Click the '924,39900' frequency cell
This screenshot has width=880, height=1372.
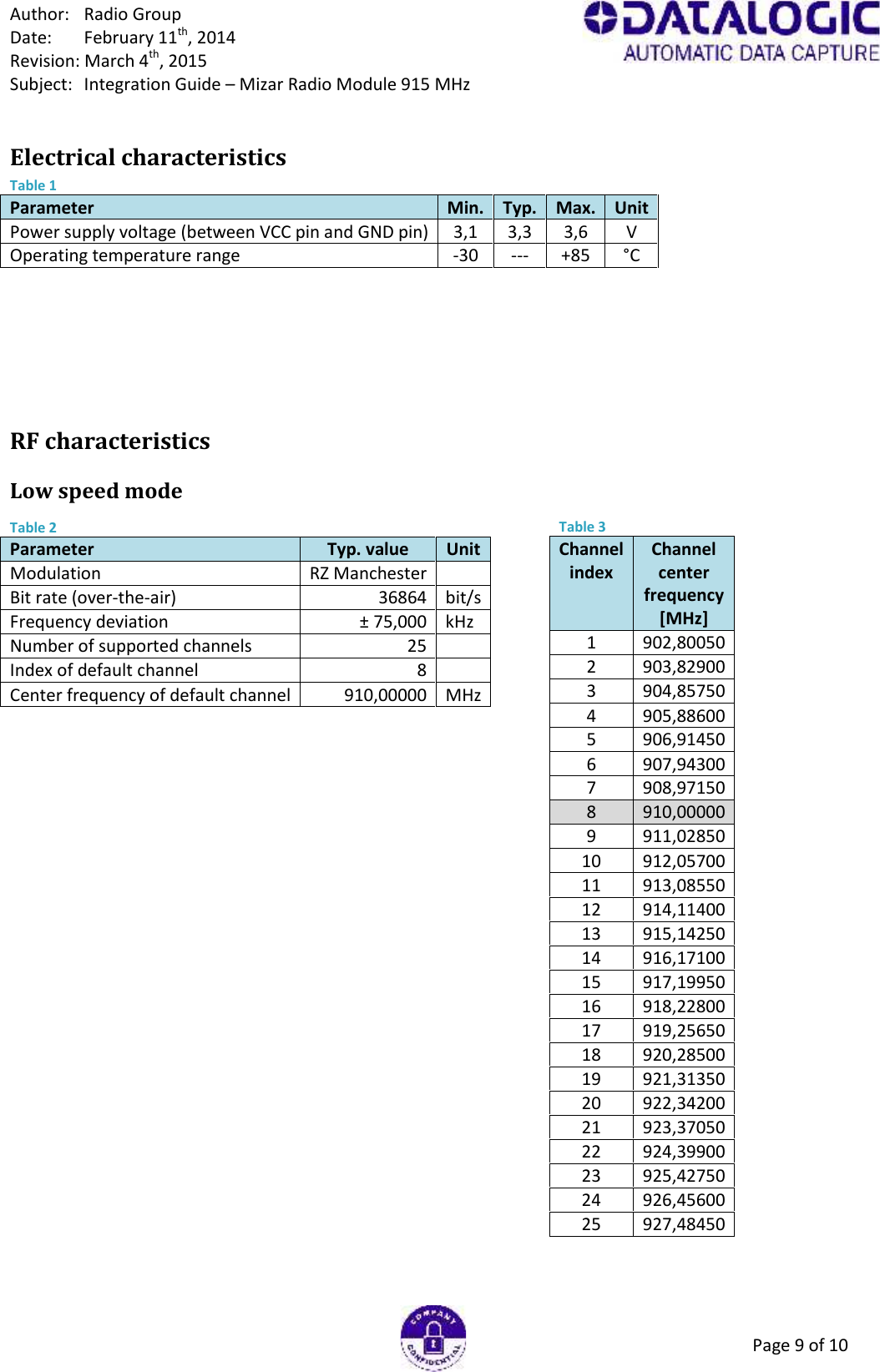click(x=684, y=1151)
